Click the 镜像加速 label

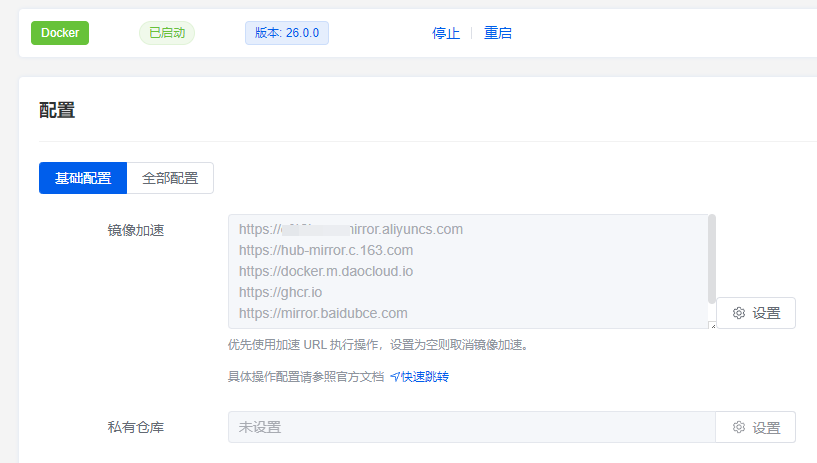[135, 230]
